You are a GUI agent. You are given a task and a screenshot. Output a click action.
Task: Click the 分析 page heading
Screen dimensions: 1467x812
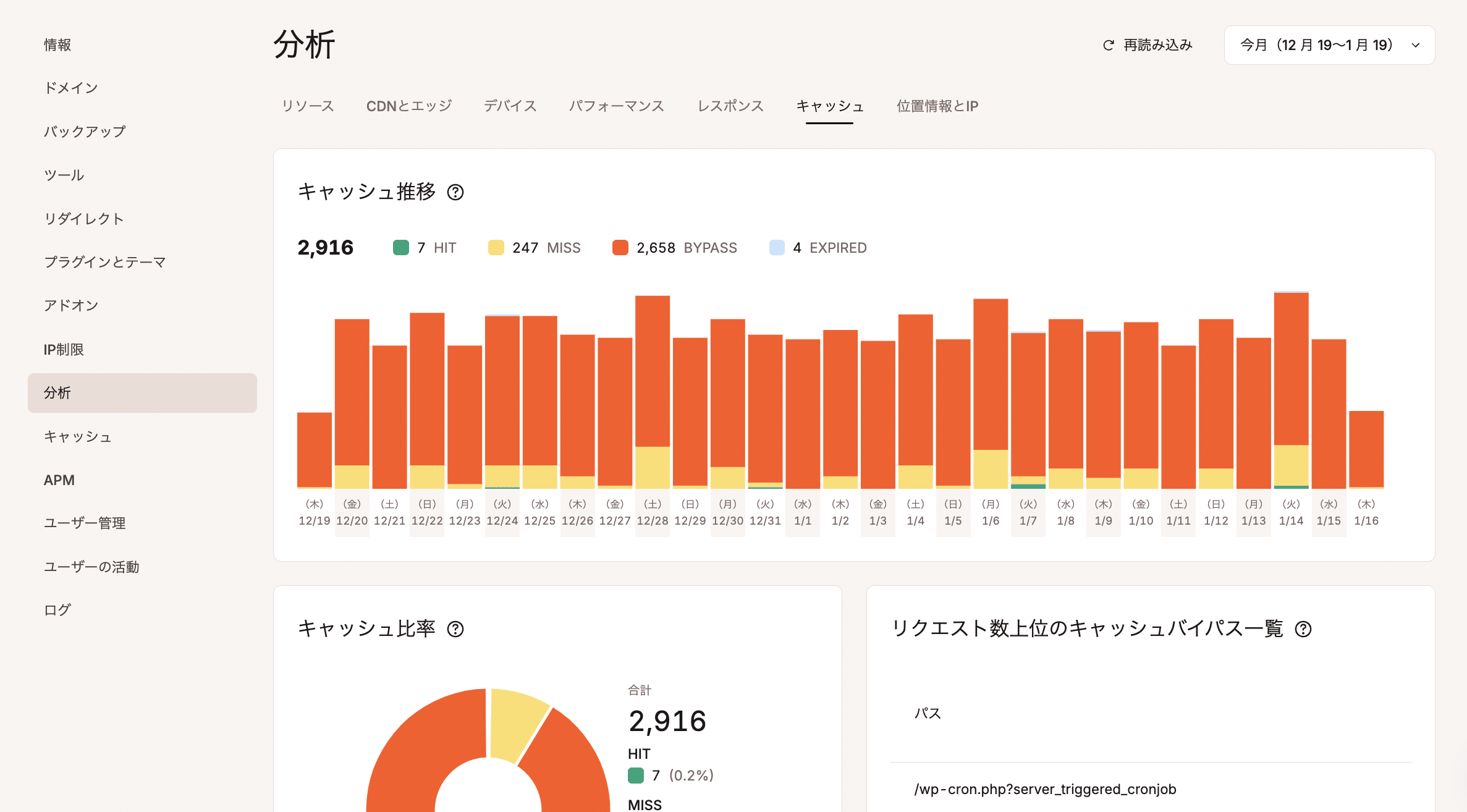(x=305, y=44)
